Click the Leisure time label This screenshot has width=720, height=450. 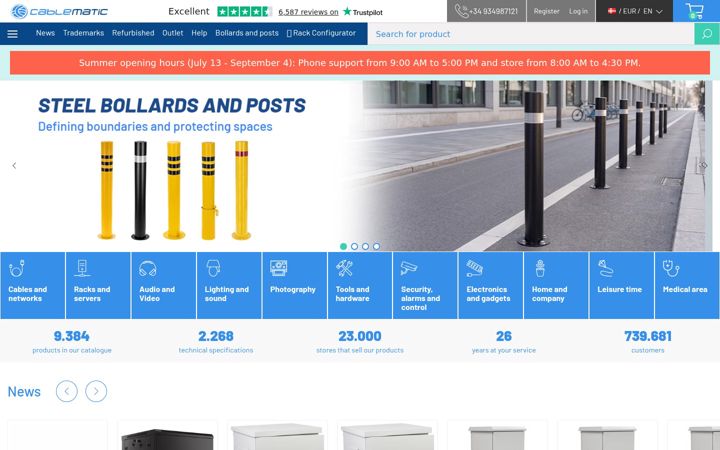pyautogui.click(x=619, y=289)
